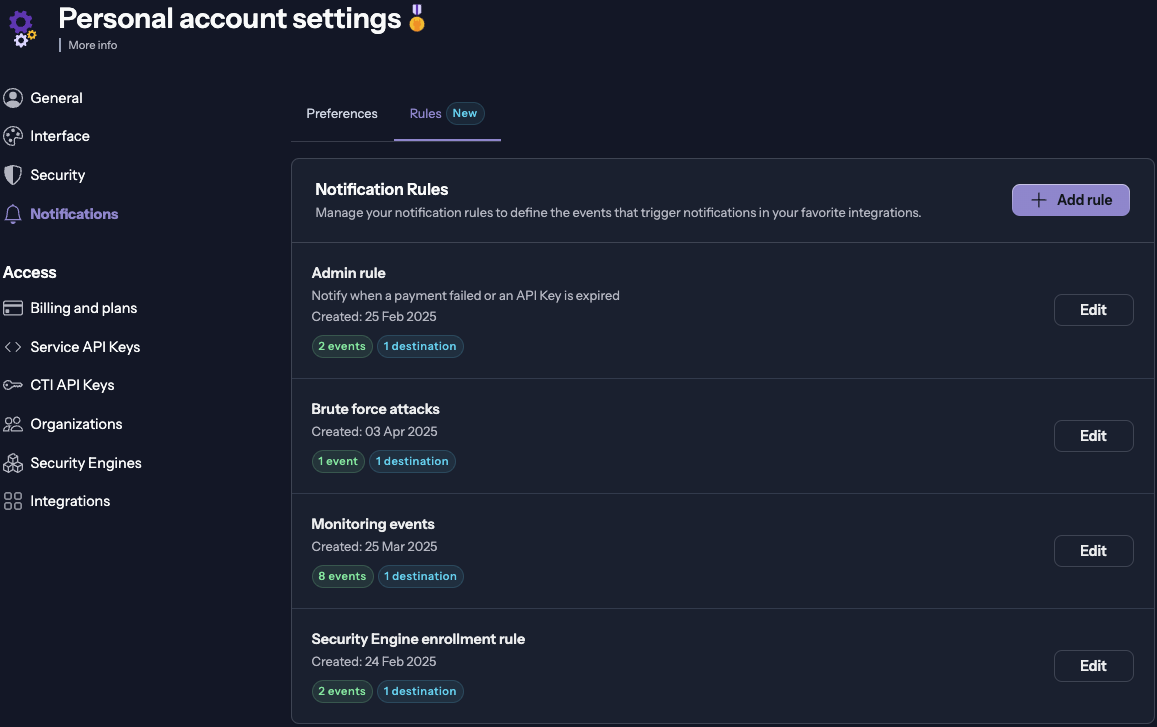Click the Interface palette icon
Viewport: 1157px width, 727px height.
coord(13,136)
